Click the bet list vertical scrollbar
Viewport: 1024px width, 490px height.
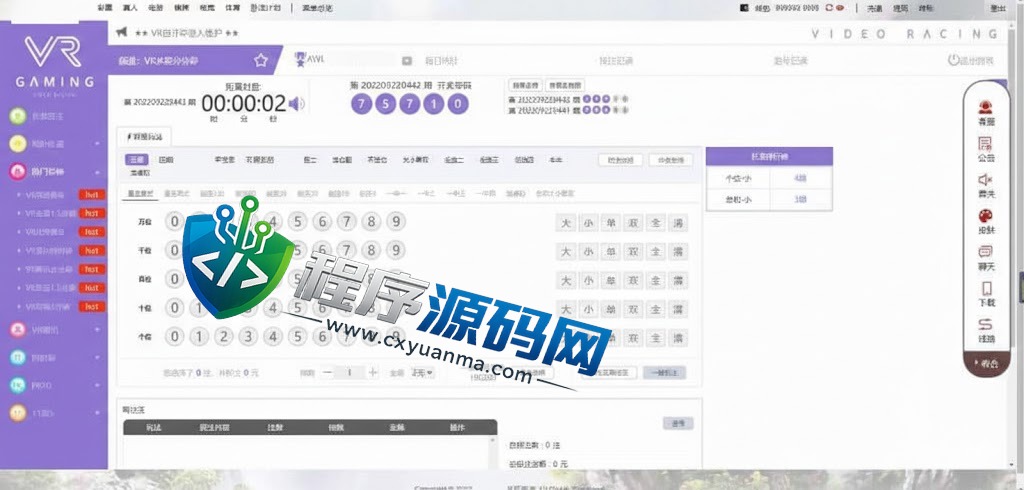493,452
